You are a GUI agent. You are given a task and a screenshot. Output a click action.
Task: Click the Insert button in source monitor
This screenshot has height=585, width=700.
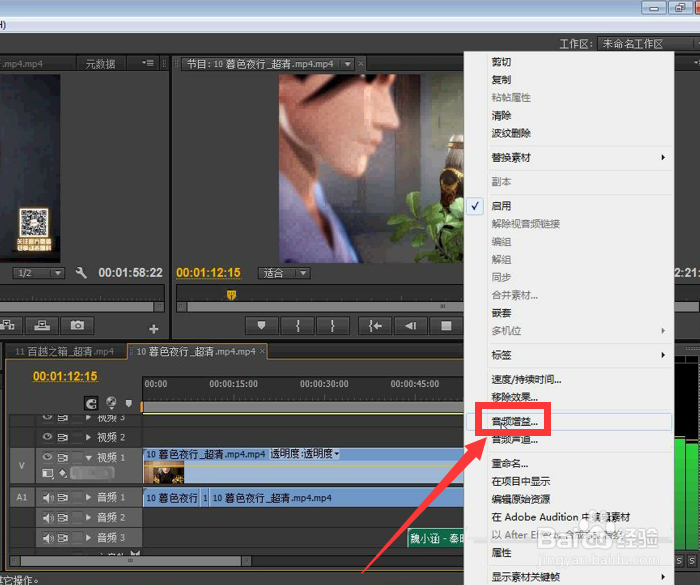pos(8,326)
